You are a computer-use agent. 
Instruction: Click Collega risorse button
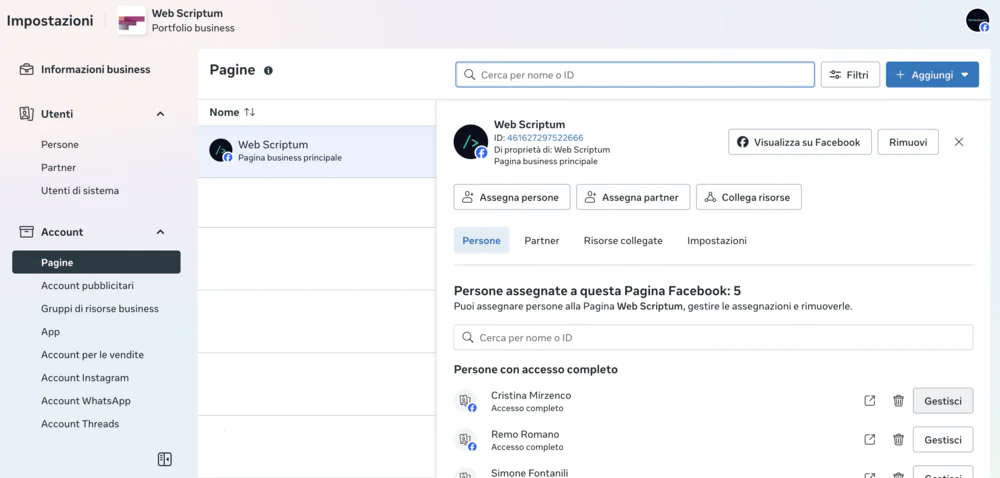[x=749, y=197]
